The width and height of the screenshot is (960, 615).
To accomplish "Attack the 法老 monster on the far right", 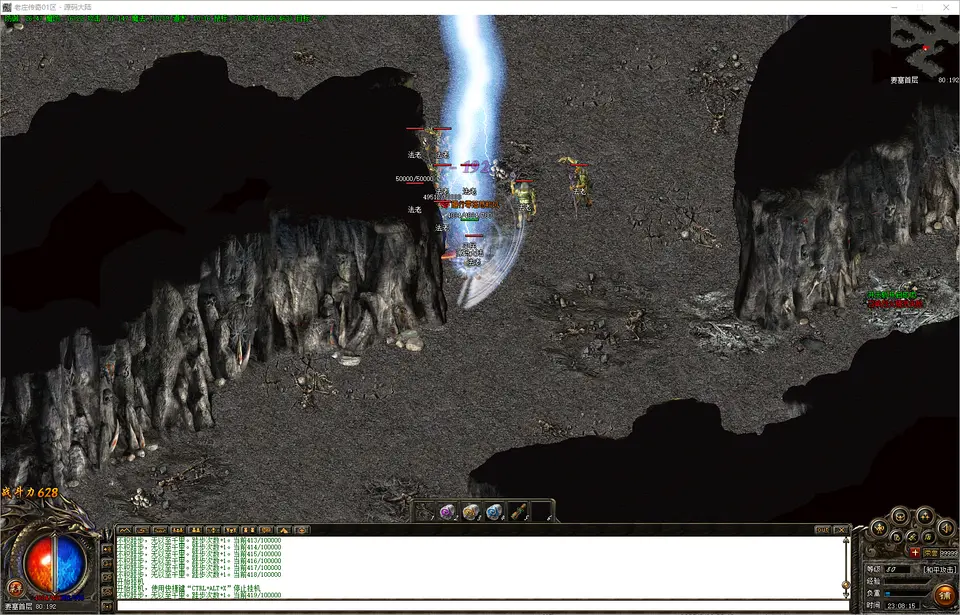I will pos(577,180).
